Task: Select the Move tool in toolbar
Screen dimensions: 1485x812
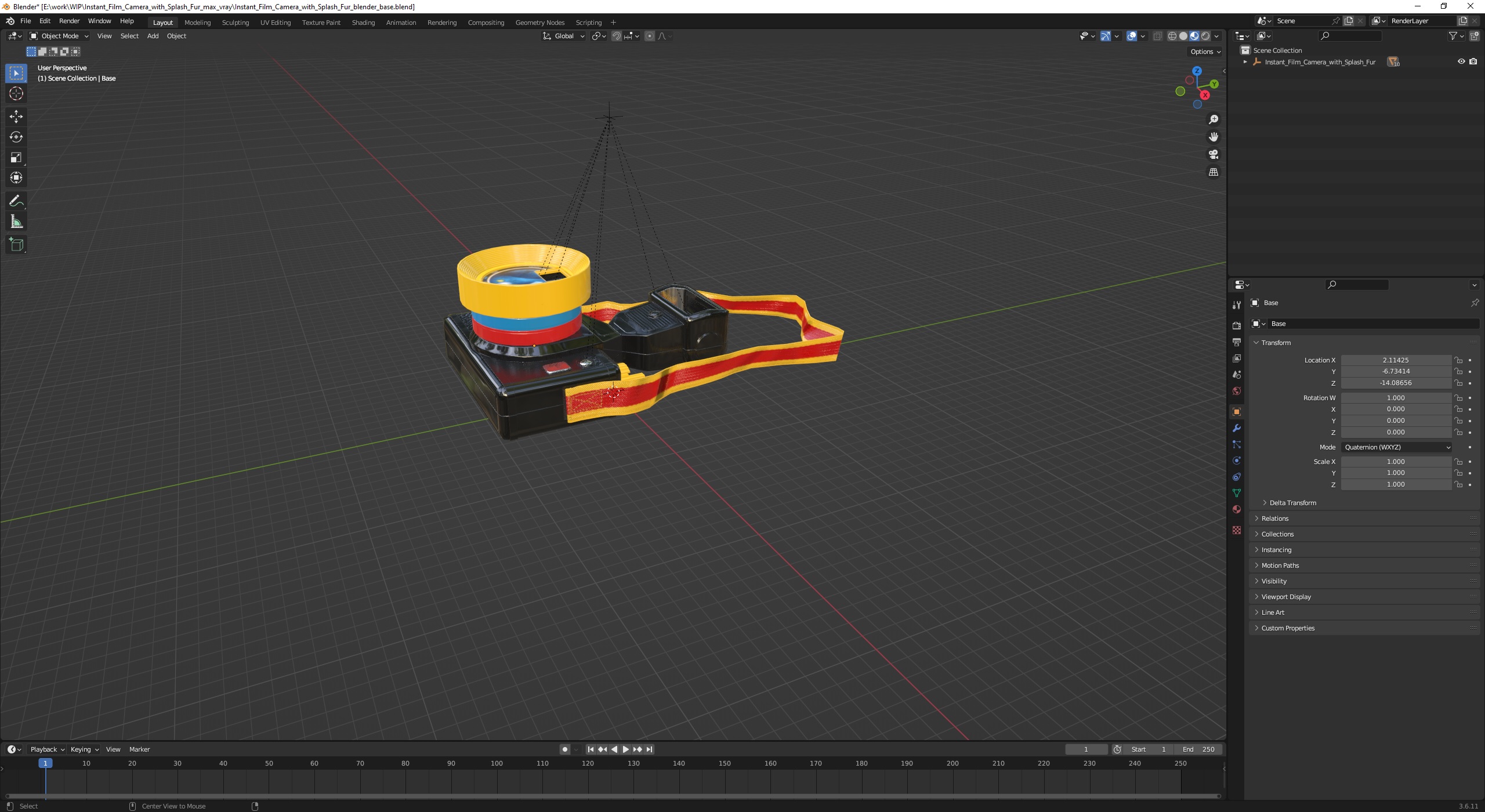Action: click(x=16, y=117)
